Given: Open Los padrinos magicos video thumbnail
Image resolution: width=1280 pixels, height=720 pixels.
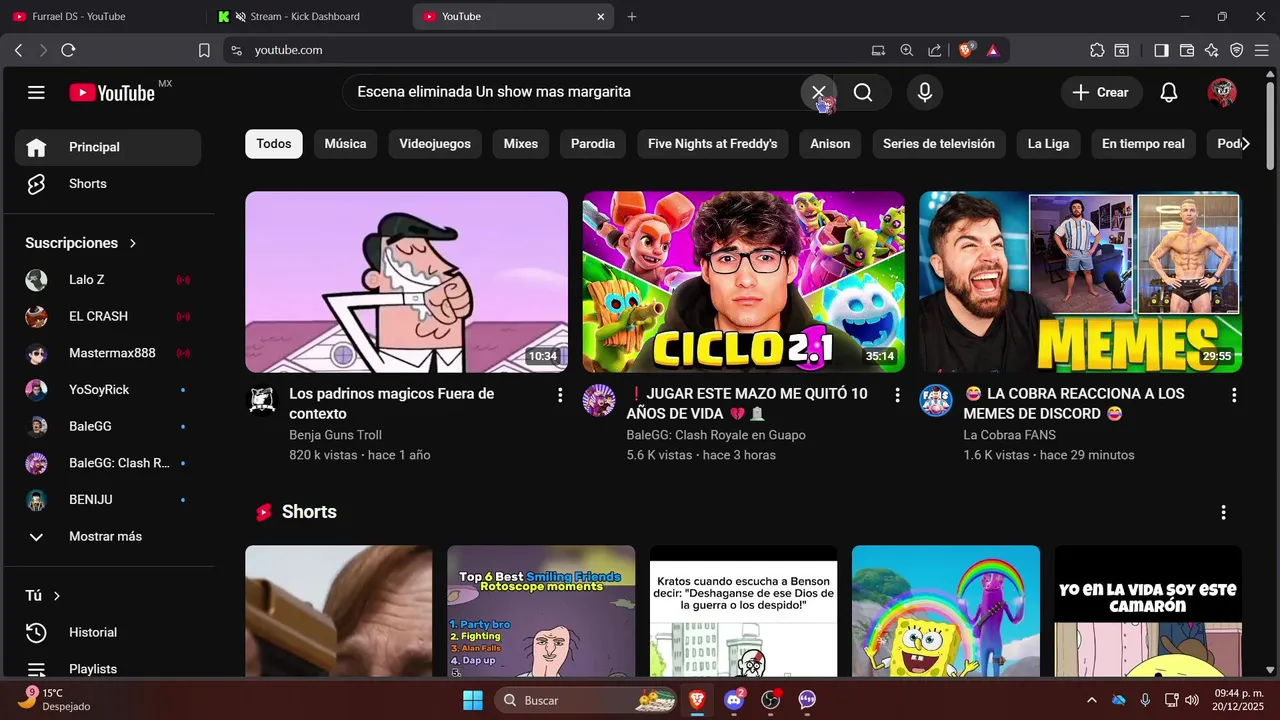Looking at the screenshot, I should coord(406,282).
